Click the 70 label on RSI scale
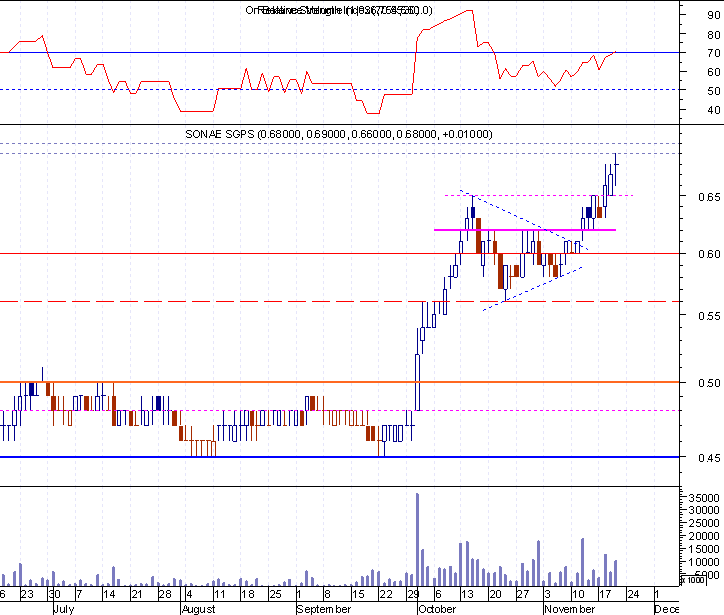724x615 pixels. 714,54
